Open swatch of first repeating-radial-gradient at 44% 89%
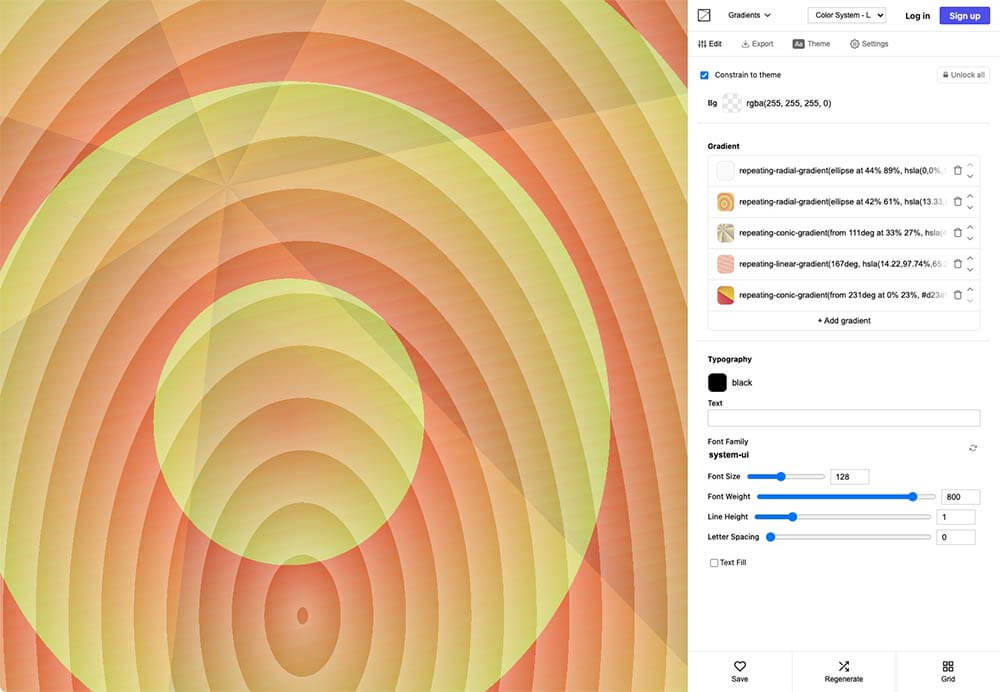1000x692 pixels. (x=725, y=171)
